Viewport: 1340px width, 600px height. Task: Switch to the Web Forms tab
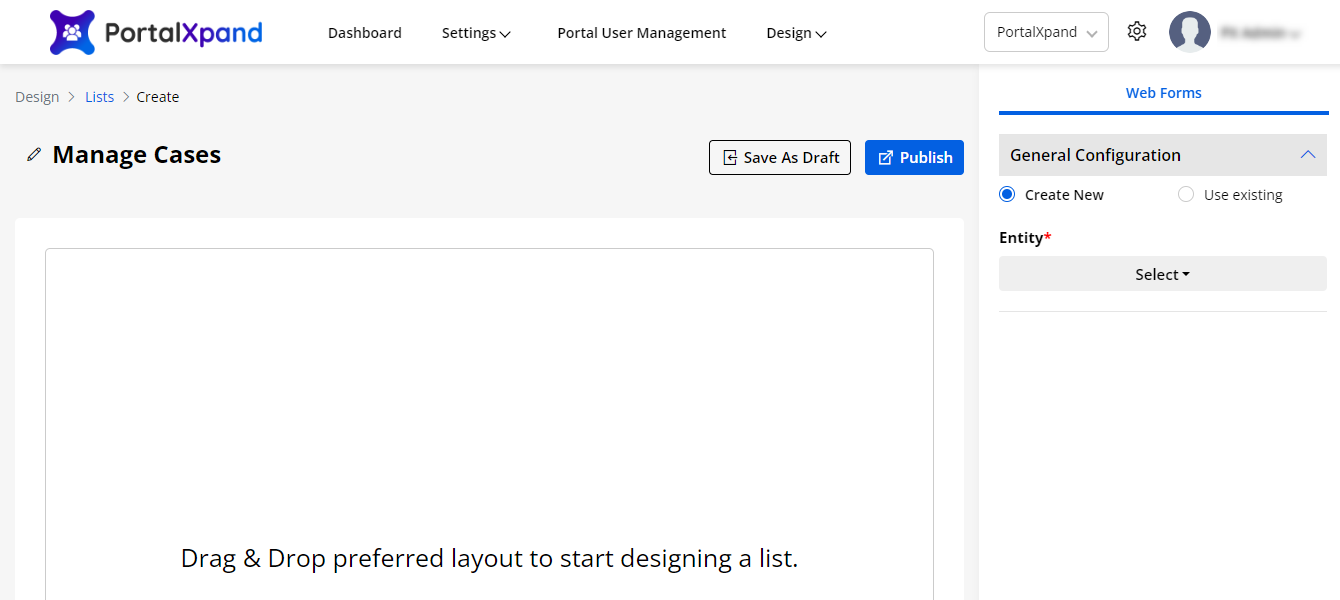[1163, 93]
